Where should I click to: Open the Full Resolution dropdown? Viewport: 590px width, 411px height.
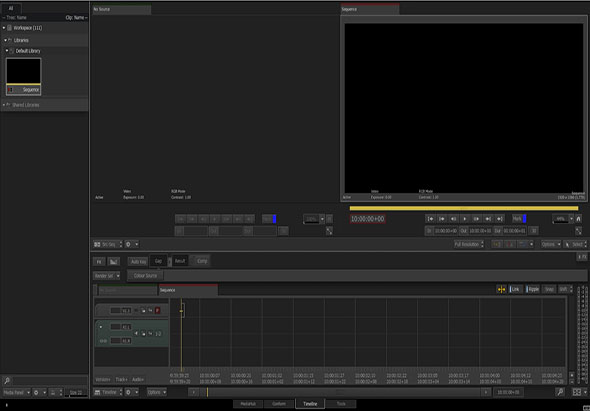point(468,244)
